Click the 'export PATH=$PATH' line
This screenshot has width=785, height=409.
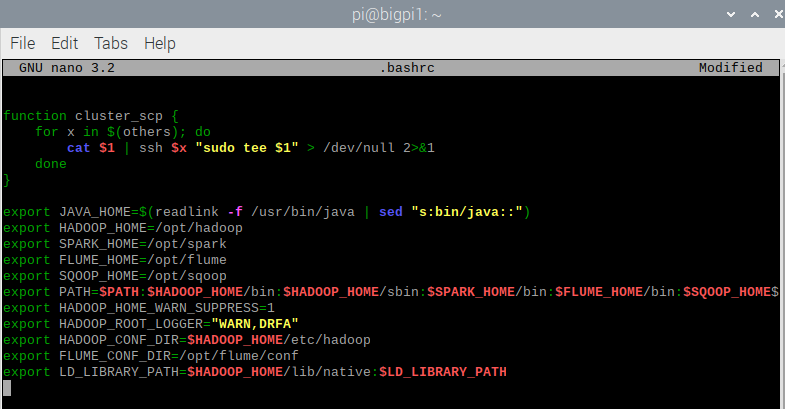click(x=391, y=292)
